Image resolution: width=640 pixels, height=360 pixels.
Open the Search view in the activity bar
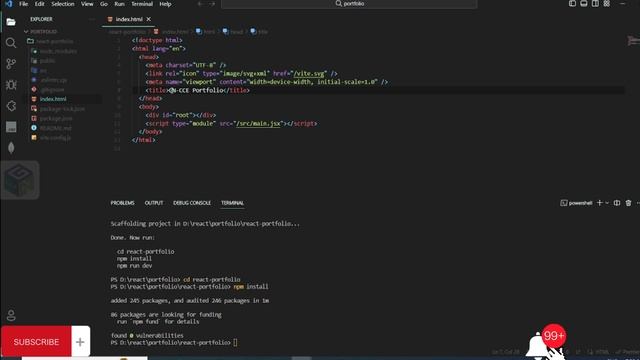[11, 43]
